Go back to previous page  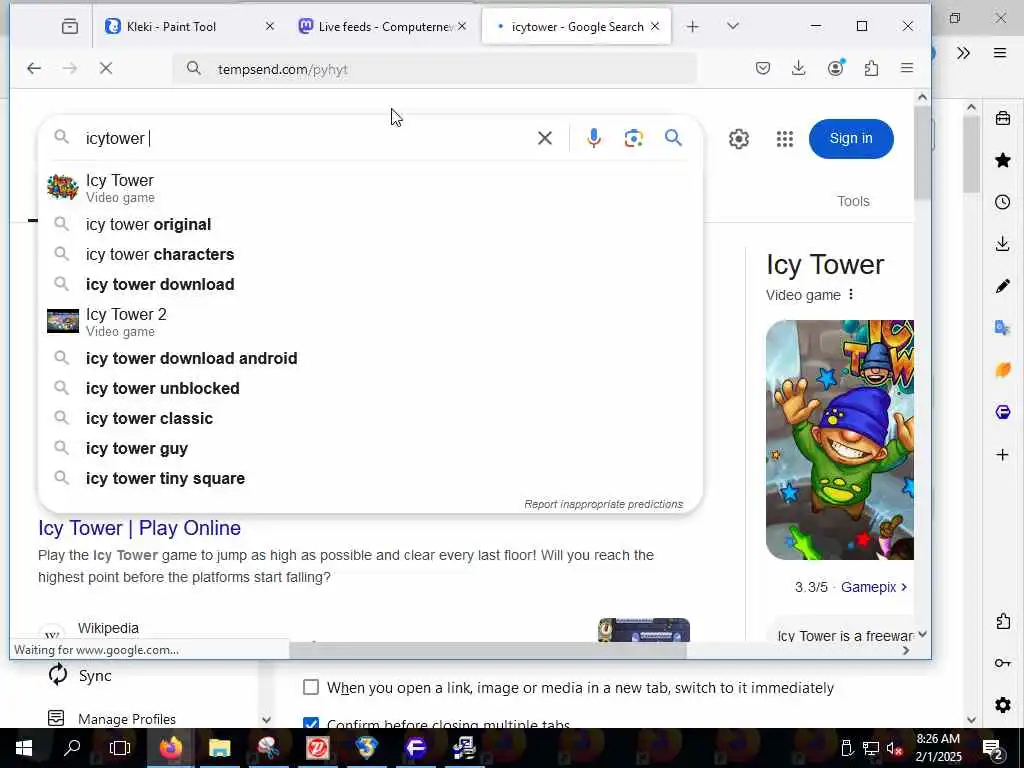34,68
